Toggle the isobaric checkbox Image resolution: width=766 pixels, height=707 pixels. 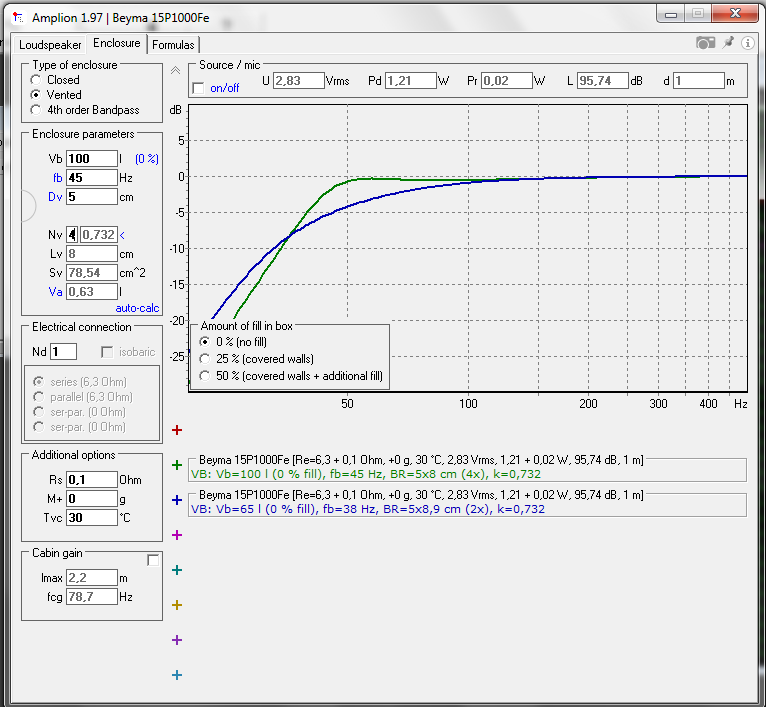click(106, 352)
